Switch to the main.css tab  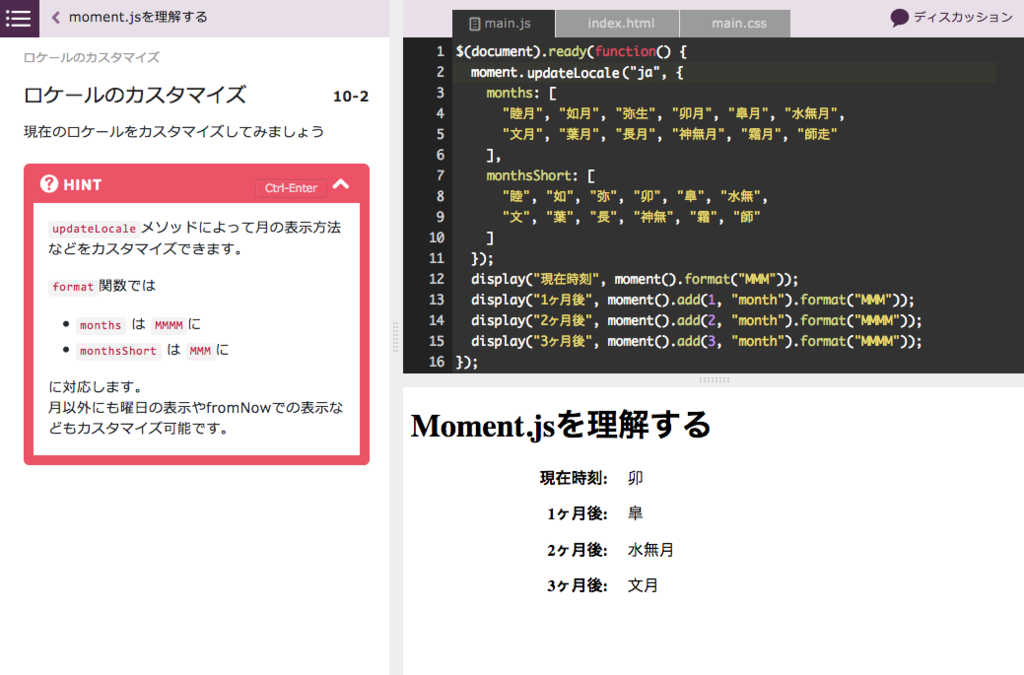[735, 24]
